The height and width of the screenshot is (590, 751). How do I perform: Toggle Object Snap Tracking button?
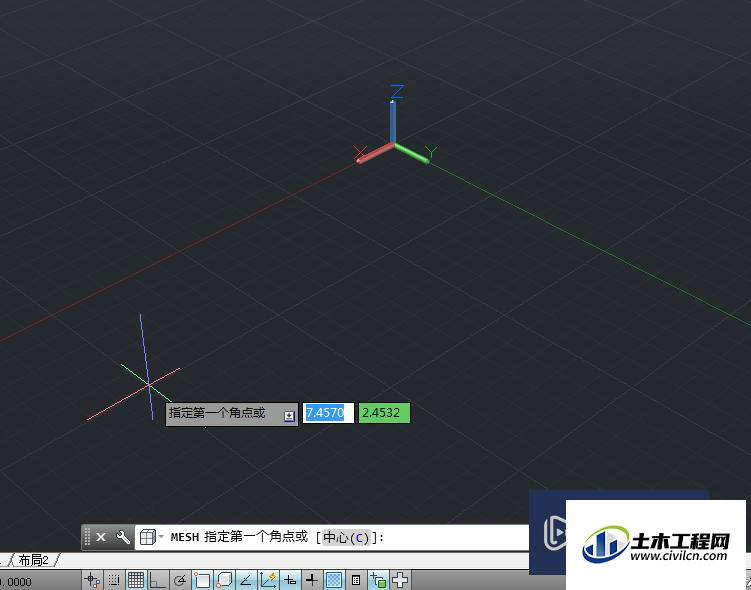tap(246, 580)
